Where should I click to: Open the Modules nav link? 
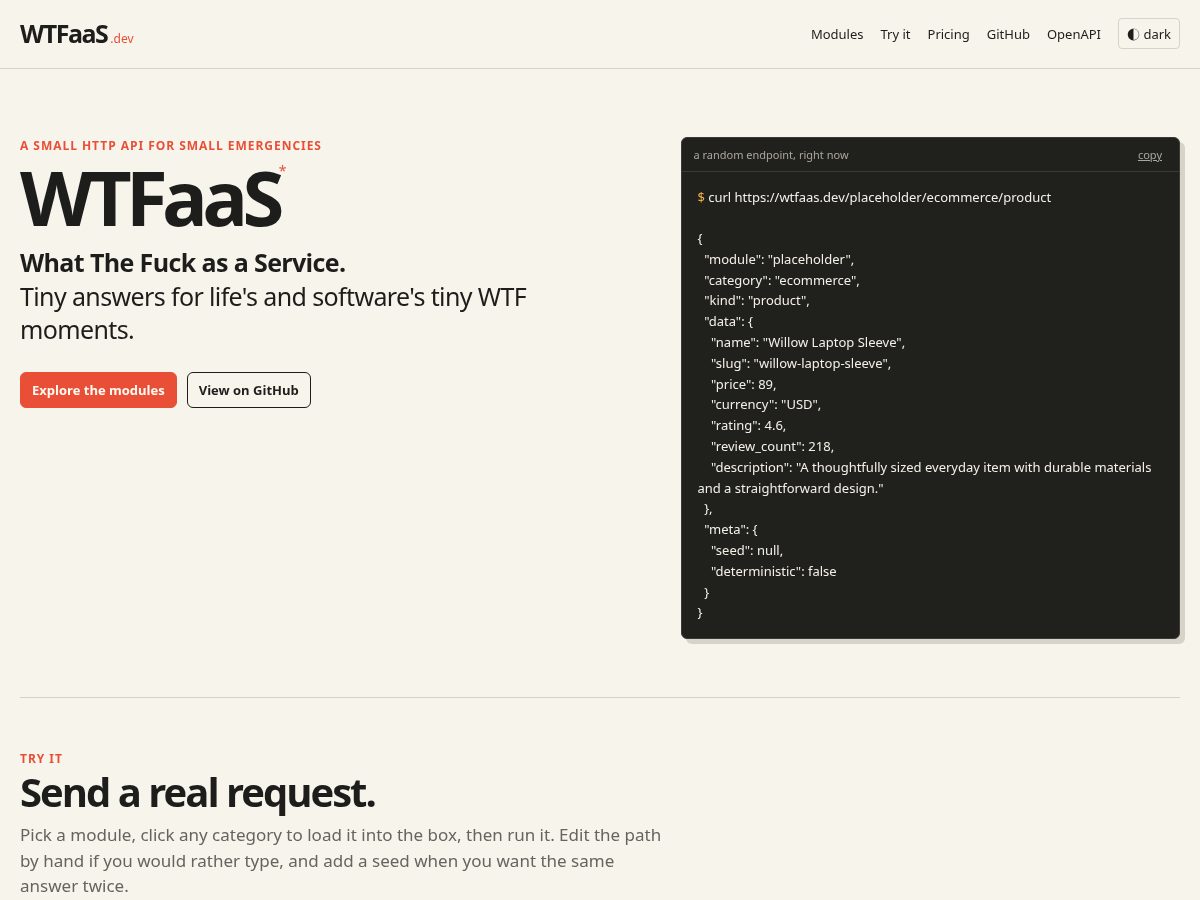[837, 34]
